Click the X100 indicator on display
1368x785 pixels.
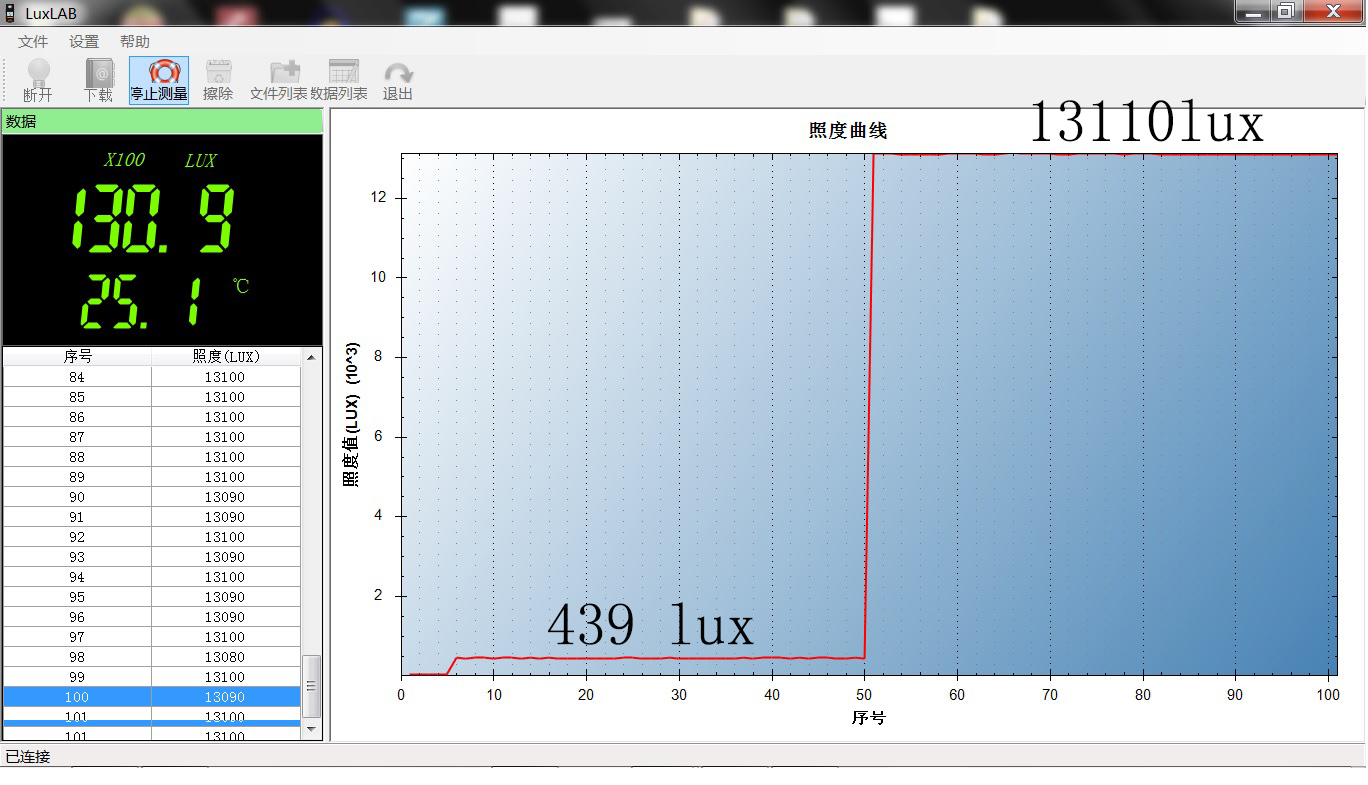coord(125,160)
